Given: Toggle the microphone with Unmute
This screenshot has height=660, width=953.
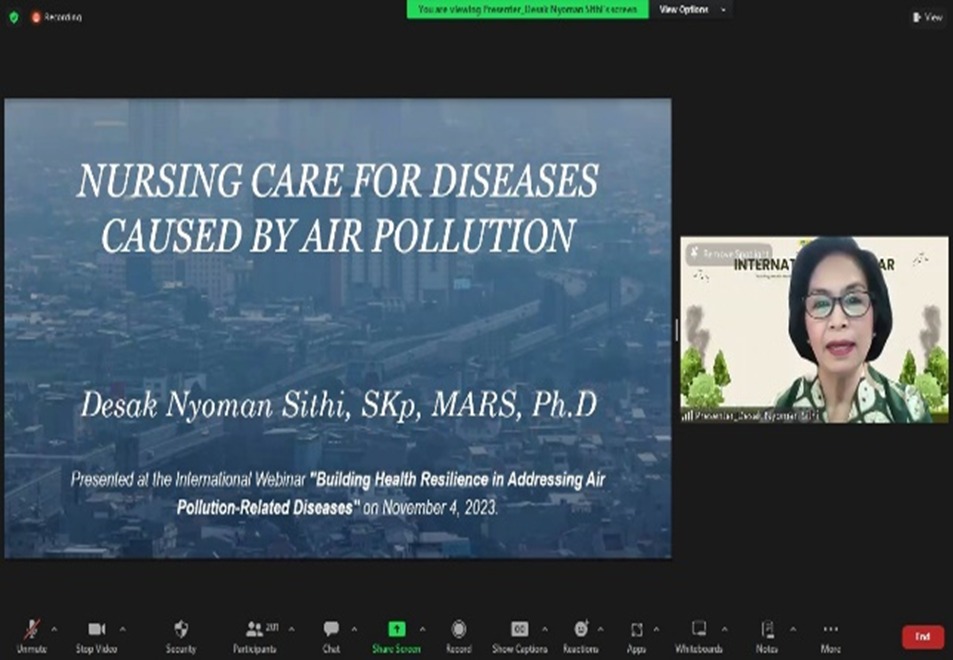Looking at the screenshot, I should click(x=31, y=634).
